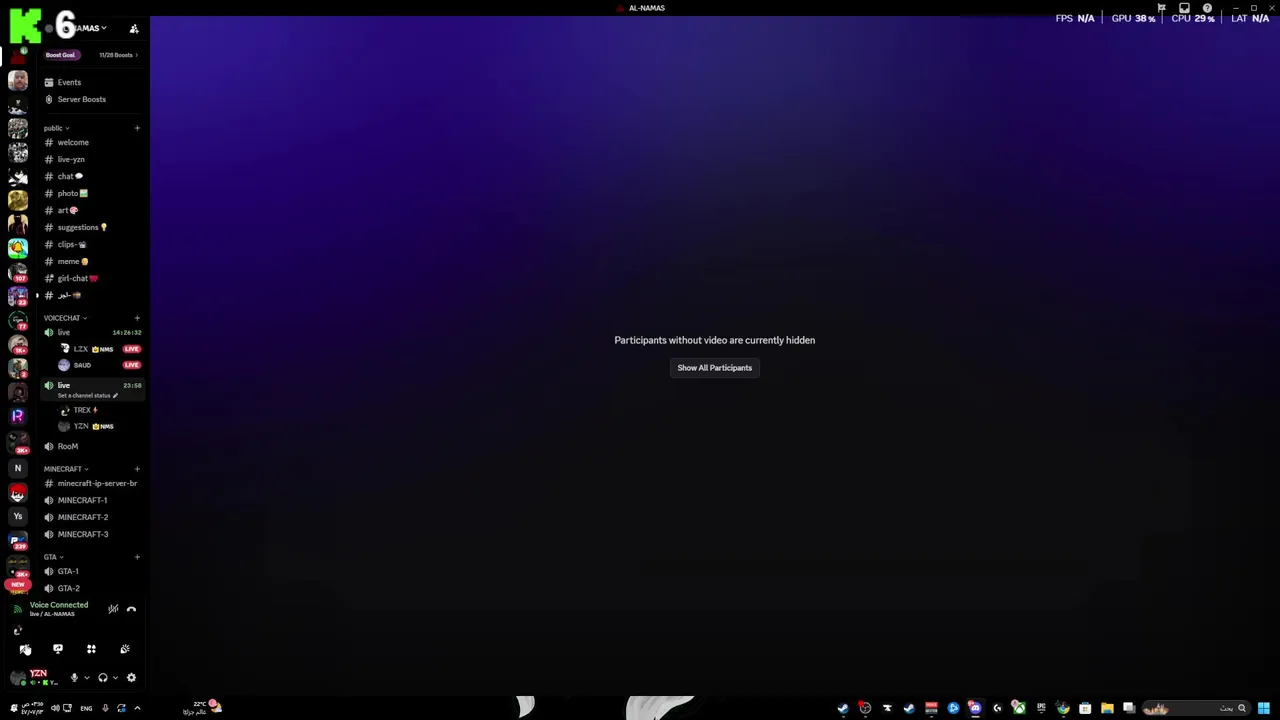Add a channel to the GTA category
Screen dimensions: 1280x720
(x=137, y=557)
